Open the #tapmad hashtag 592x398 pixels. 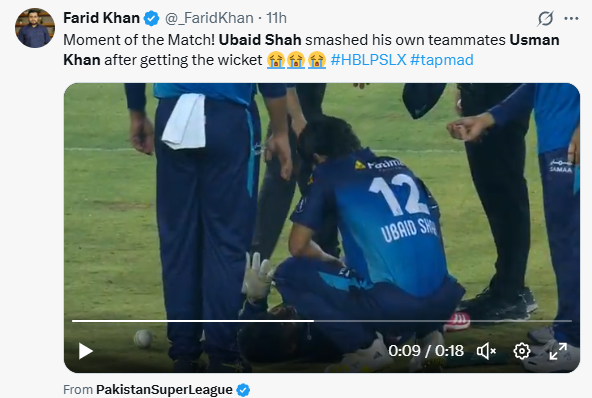(x=442, y=60)
